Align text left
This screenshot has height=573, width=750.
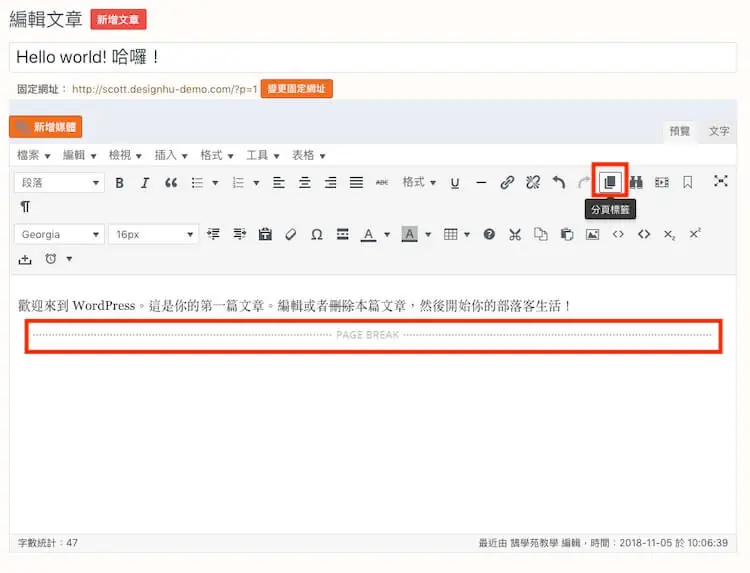tap(279, 183)
